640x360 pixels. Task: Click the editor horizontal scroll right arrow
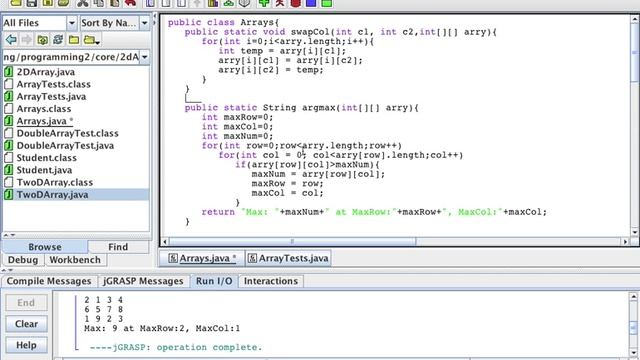tap(625, 242)
